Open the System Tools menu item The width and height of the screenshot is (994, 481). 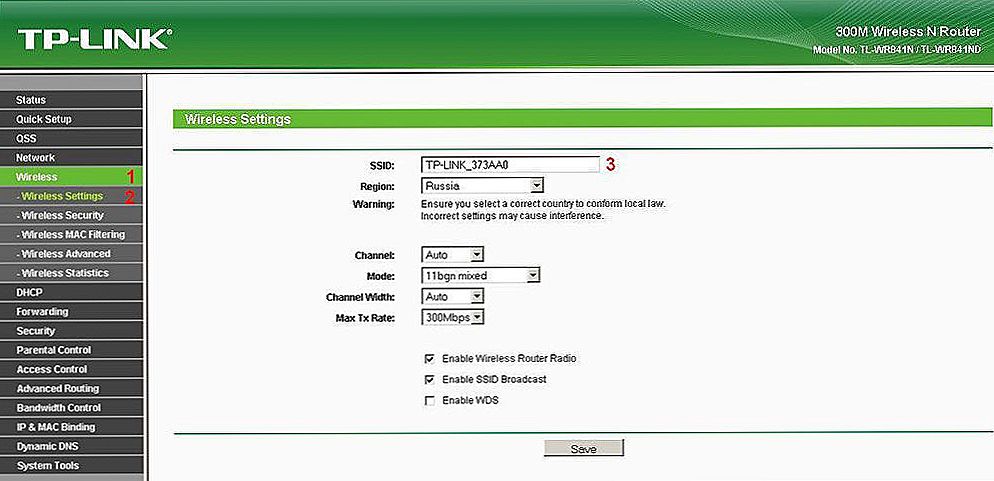71,465
